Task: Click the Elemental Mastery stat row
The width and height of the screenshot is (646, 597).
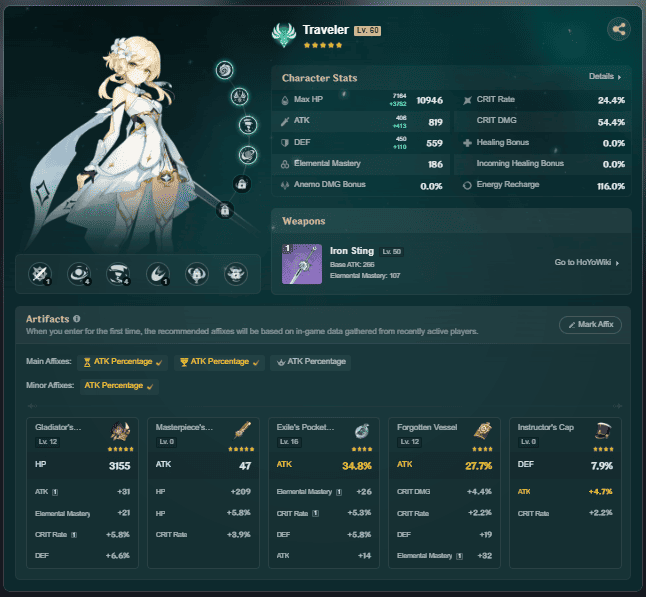Action: pyautogui.click(x=363, y=164)
